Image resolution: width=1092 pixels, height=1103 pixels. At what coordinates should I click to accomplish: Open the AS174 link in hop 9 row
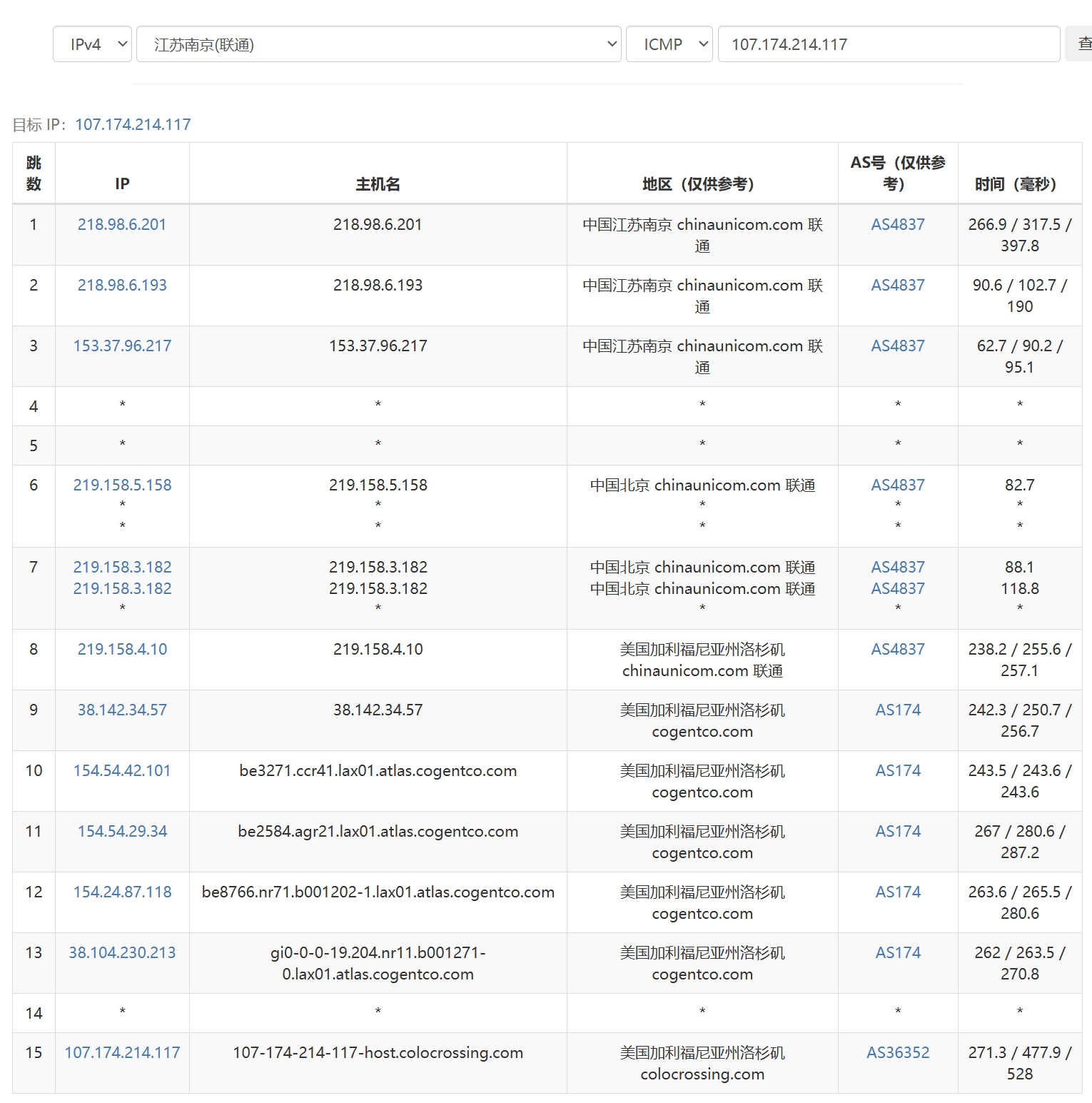coord(898,710)
